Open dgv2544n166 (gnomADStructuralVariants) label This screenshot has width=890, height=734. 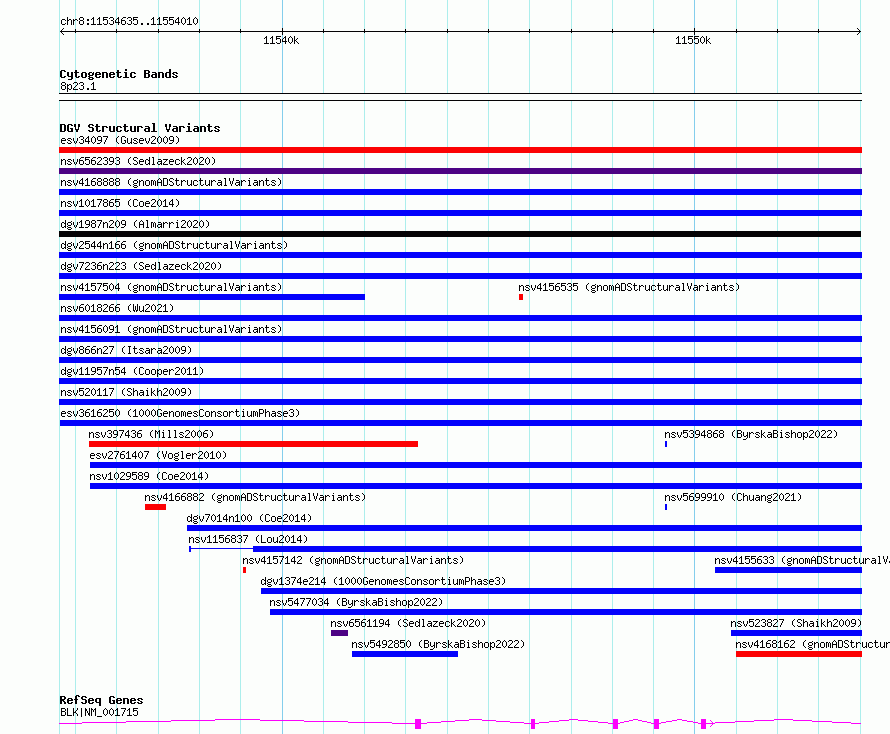174,245
